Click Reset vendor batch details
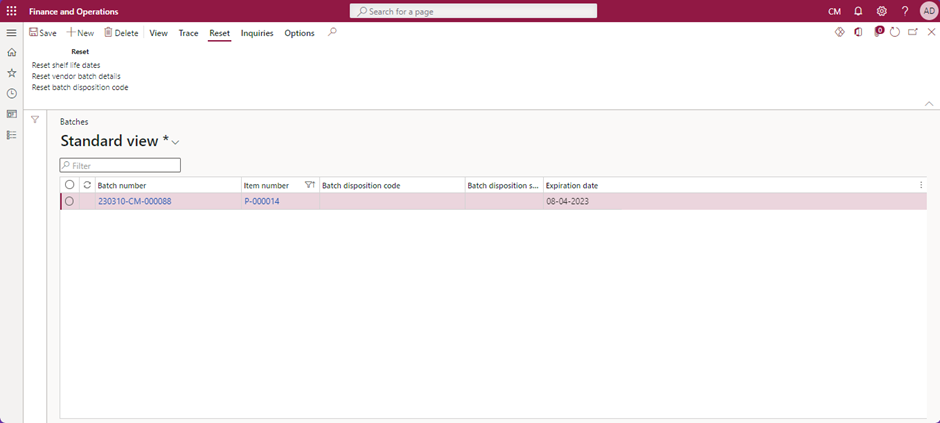 pyautogui.click(x=76, y=76)
